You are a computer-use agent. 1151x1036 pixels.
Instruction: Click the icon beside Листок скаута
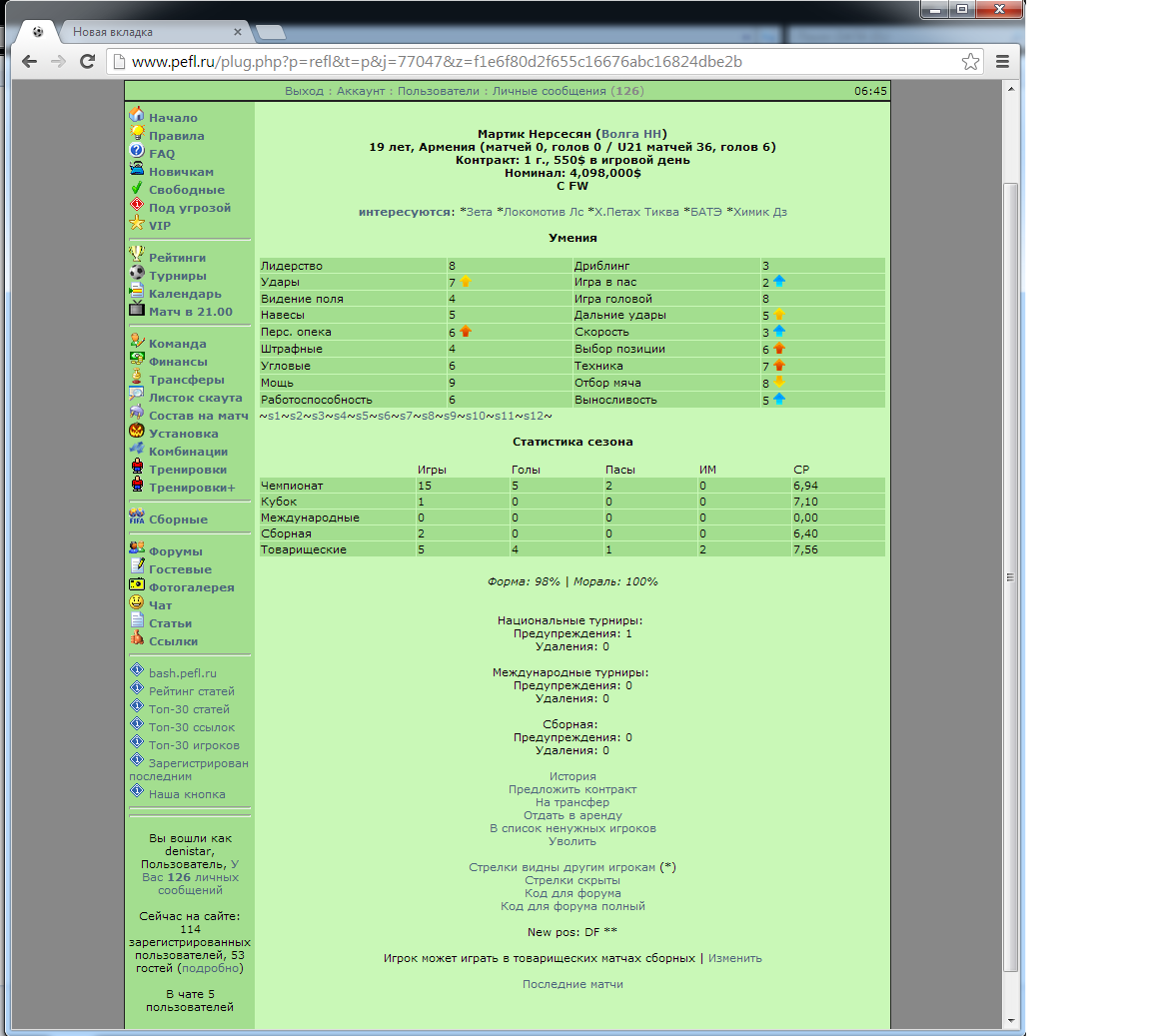click(137, 395)
